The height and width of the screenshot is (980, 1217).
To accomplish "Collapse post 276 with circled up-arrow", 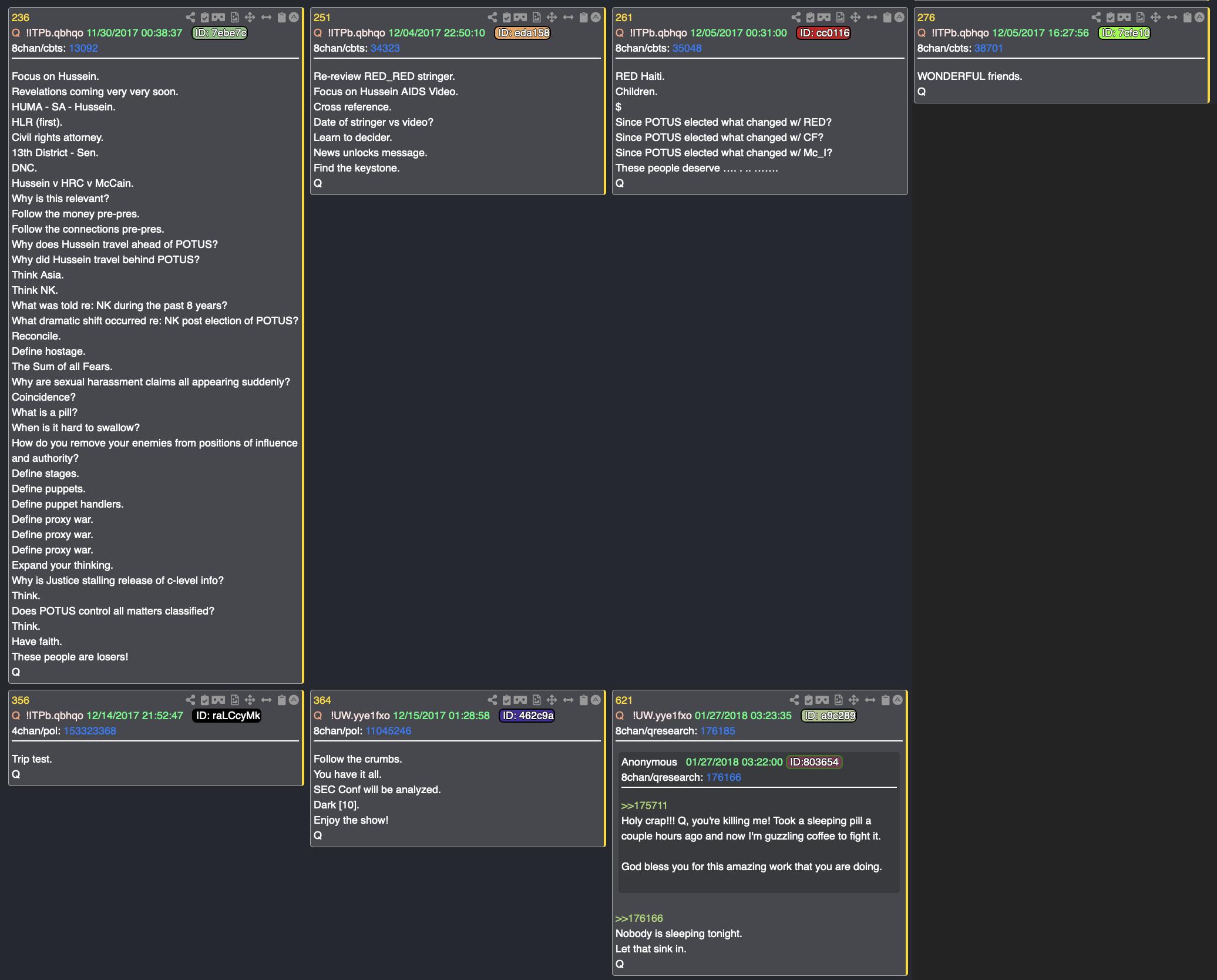I will coord(1200,17).
